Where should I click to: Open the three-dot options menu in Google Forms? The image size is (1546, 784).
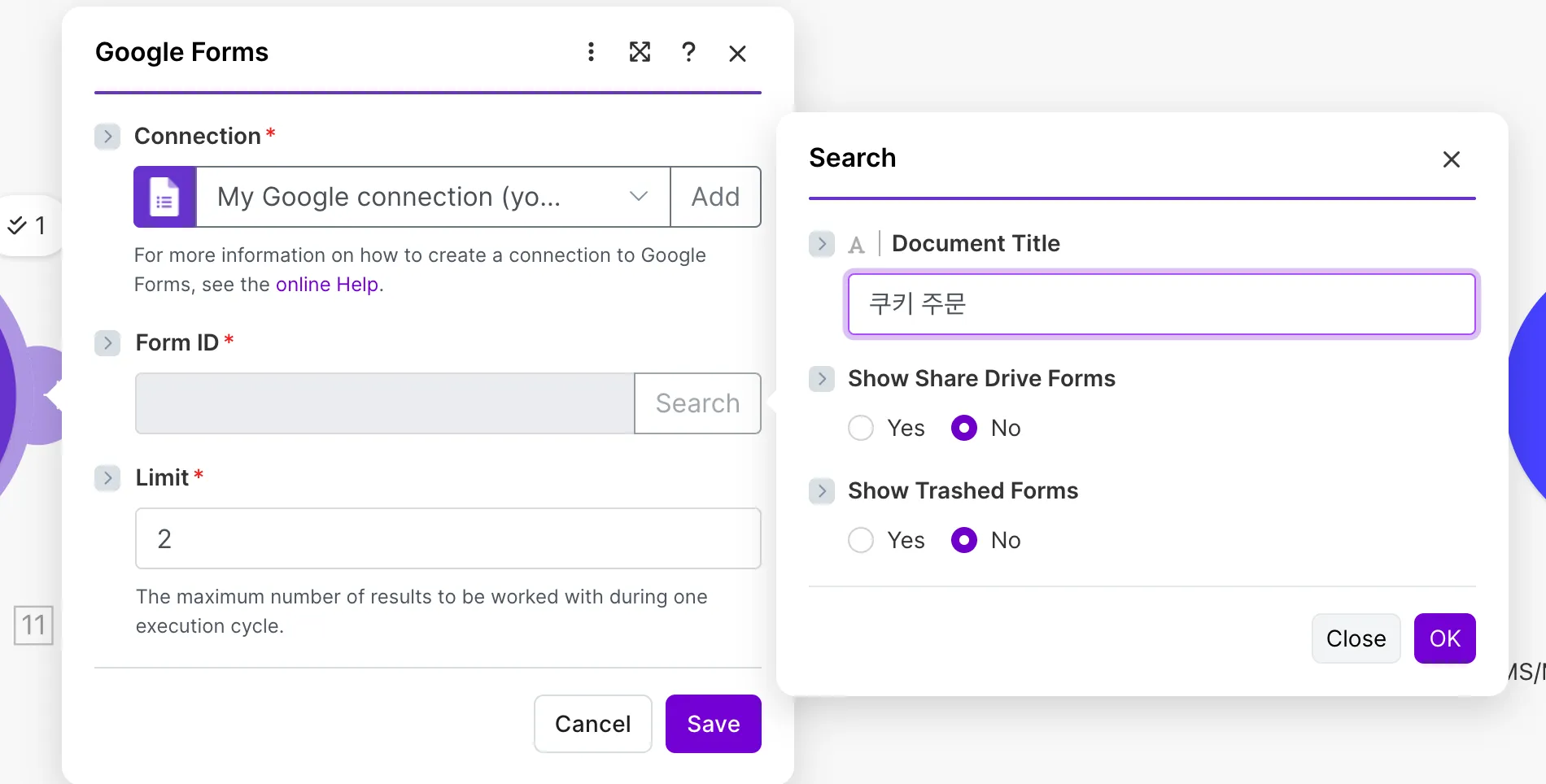tap(592, 53)
